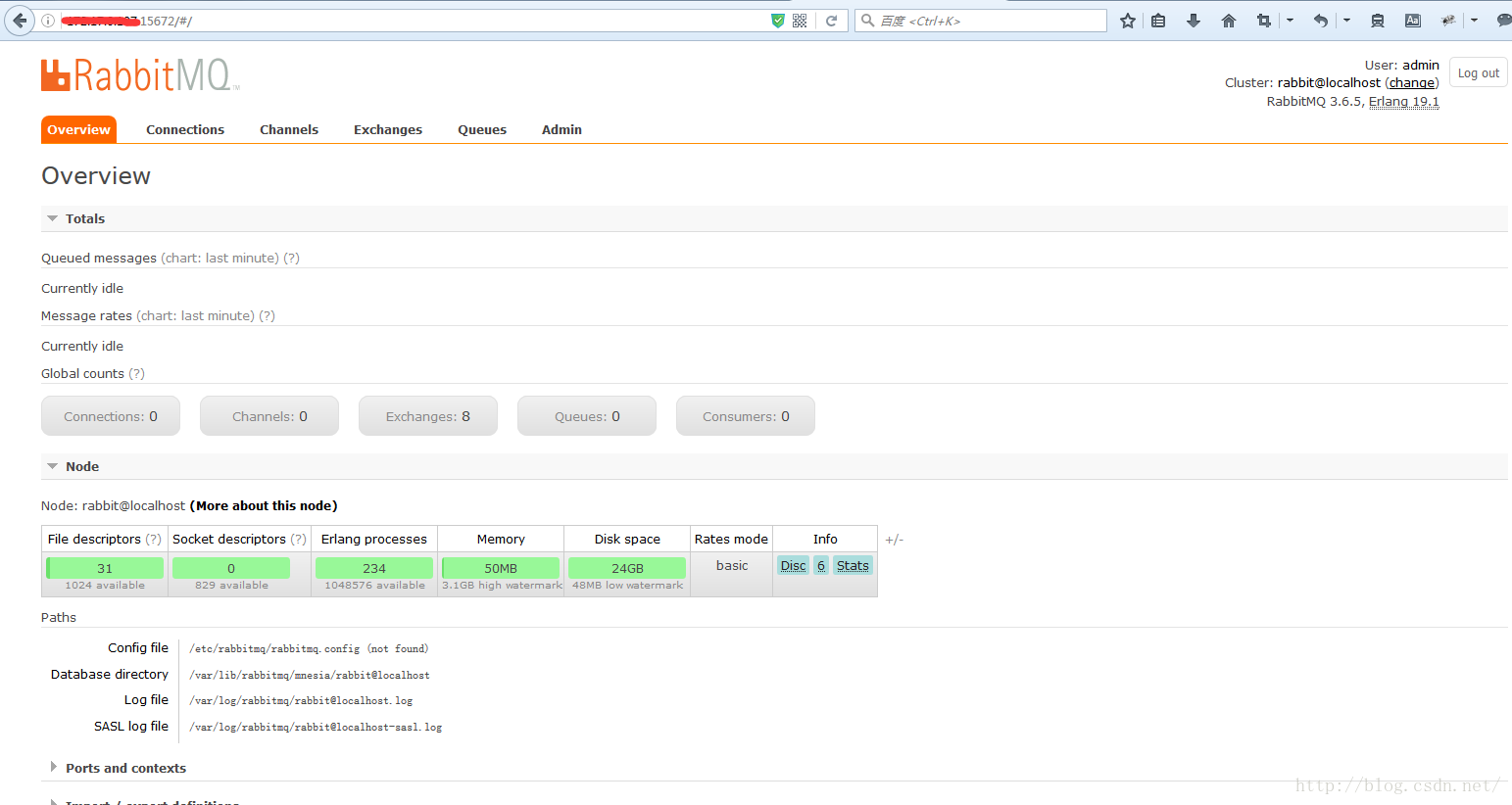Click the Disk space 24GB green bar

pos(627,568)
